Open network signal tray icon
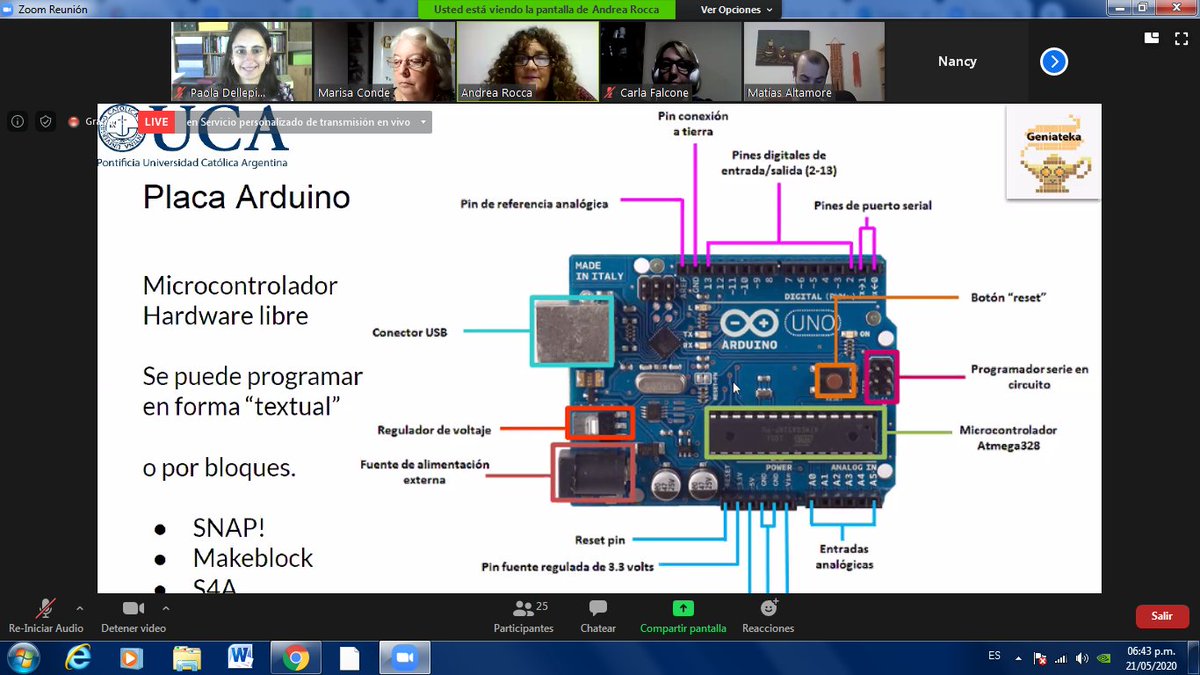Image resolution: width=1200 pixels, height=675 pixels. (x=1062, y=658)
